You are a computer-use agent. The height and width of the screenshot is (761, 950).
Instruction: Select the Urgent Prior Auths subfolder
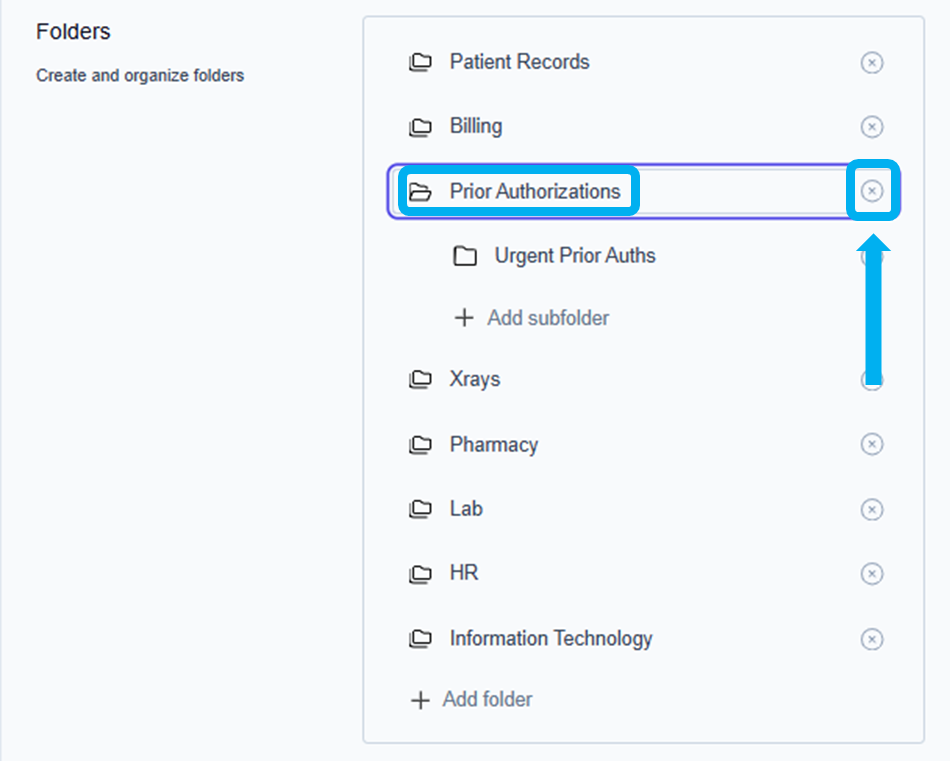coord(575,256)
